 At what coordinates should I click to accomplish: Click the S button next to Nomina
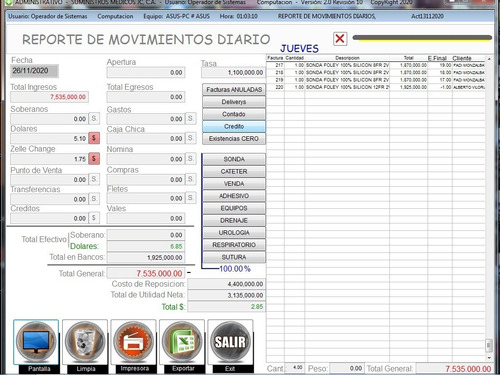[x=190, y=159]
